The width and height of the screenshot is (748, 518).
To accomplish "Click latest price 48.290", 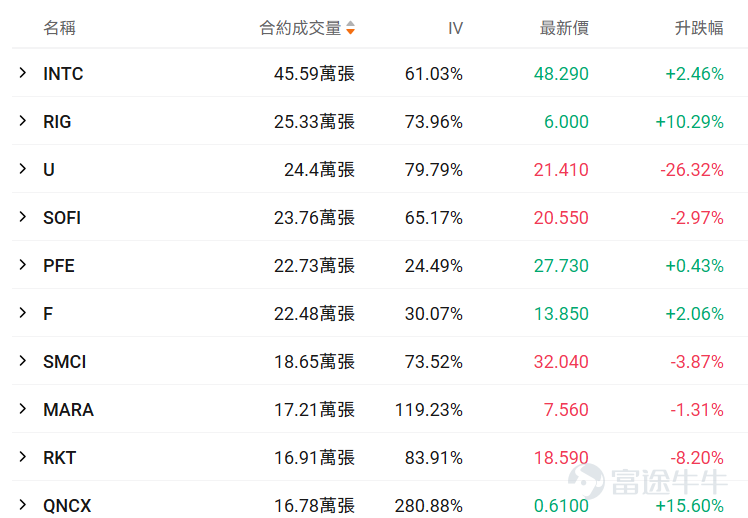I will click(561, 74).
